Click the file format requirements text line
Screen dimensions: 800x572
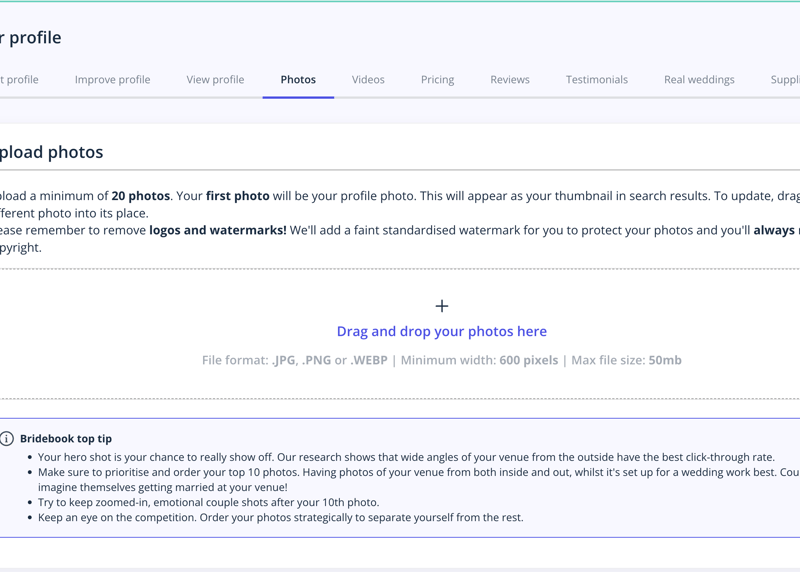coord(441,360)
